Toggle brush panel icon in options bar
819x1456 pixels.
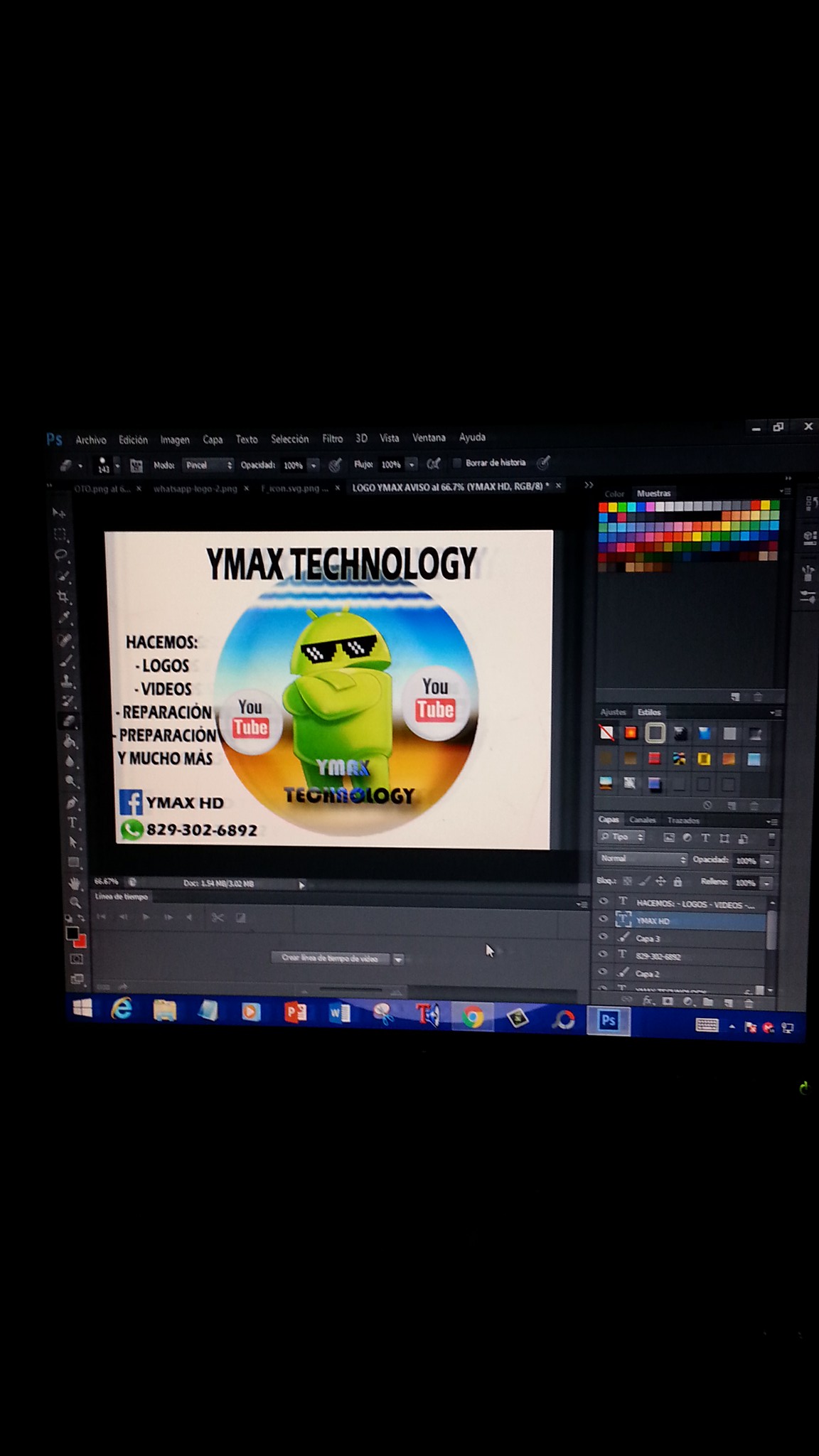pyautogui.click(x=136, y=466)
